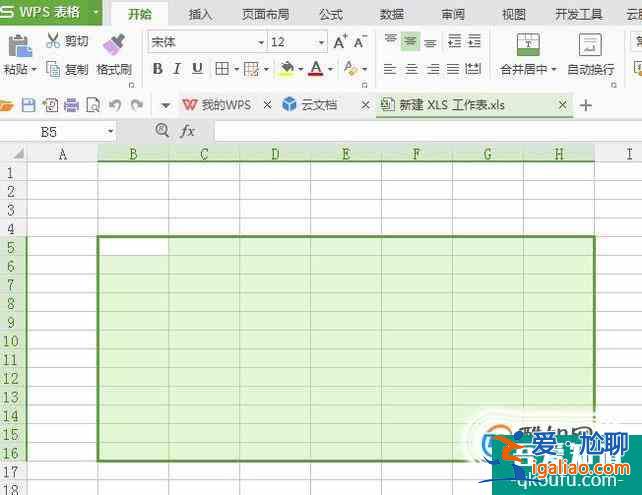
Task: Click the redo arrow icon
Action: point(136,106)
